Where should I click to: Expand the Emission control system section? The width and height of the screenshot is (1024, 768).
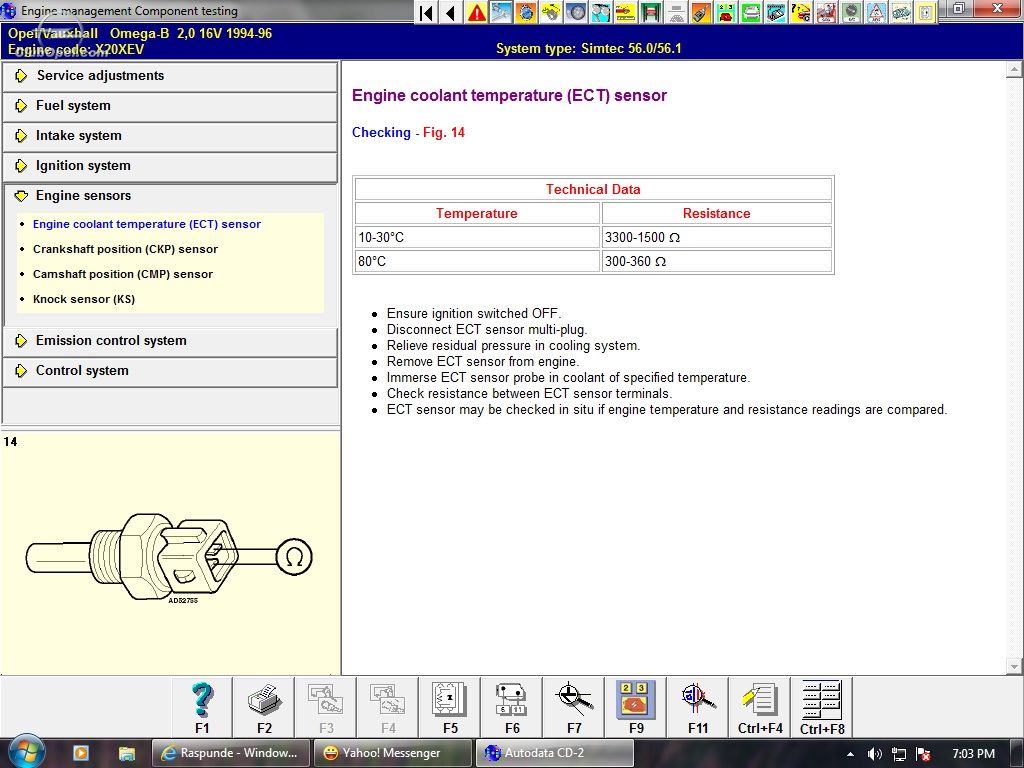pyautogui.click(x=170, y=341)
